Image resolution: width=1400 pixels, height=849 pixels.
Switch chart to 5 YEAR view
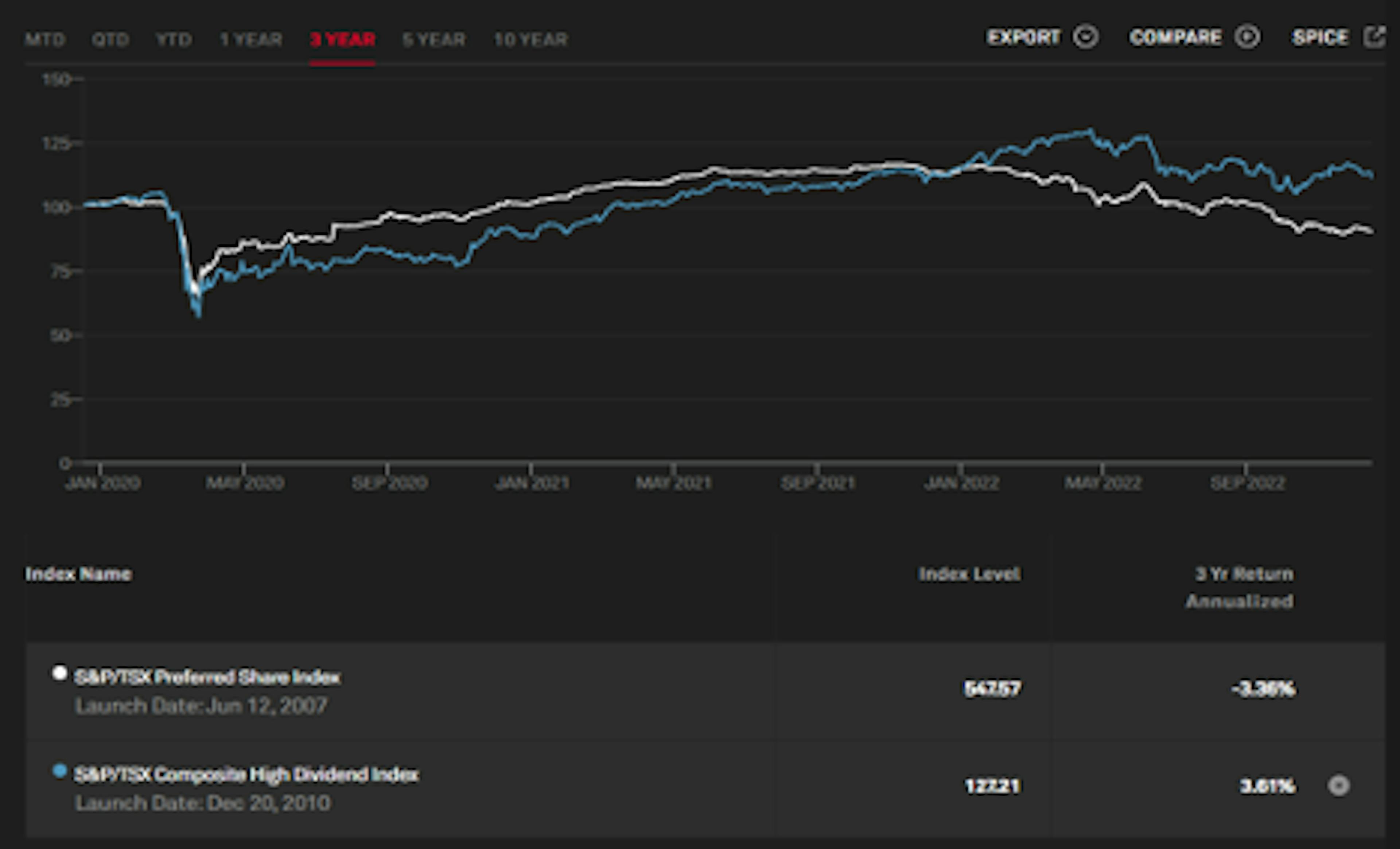433,39
